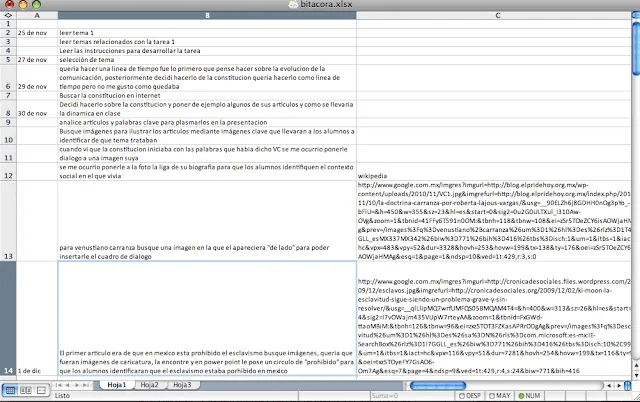Viewport: 640px width, 402px height.
Task: Select column A header
Action: (x=36, y=16)
